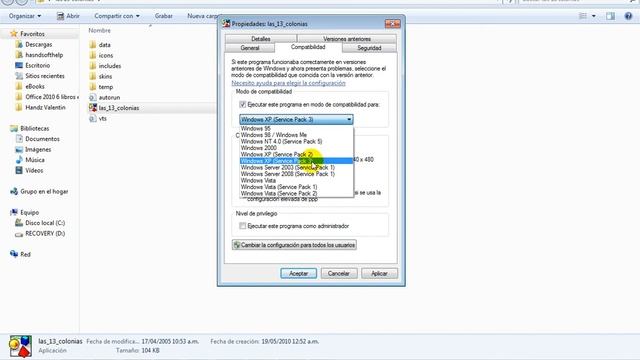Click the Red network icon
This screenshot has width=640, height=360.
tap(14, 254)
